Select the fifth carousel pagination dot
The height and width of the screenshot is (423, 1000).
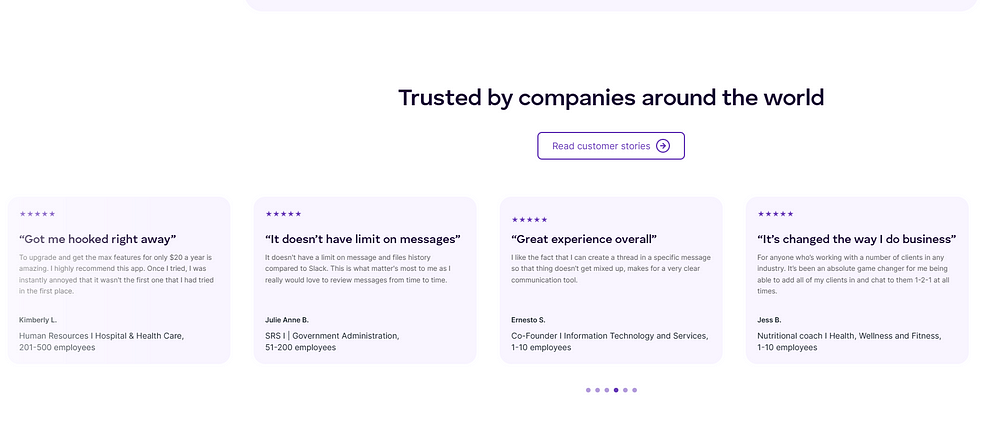[x=625, y=390]
